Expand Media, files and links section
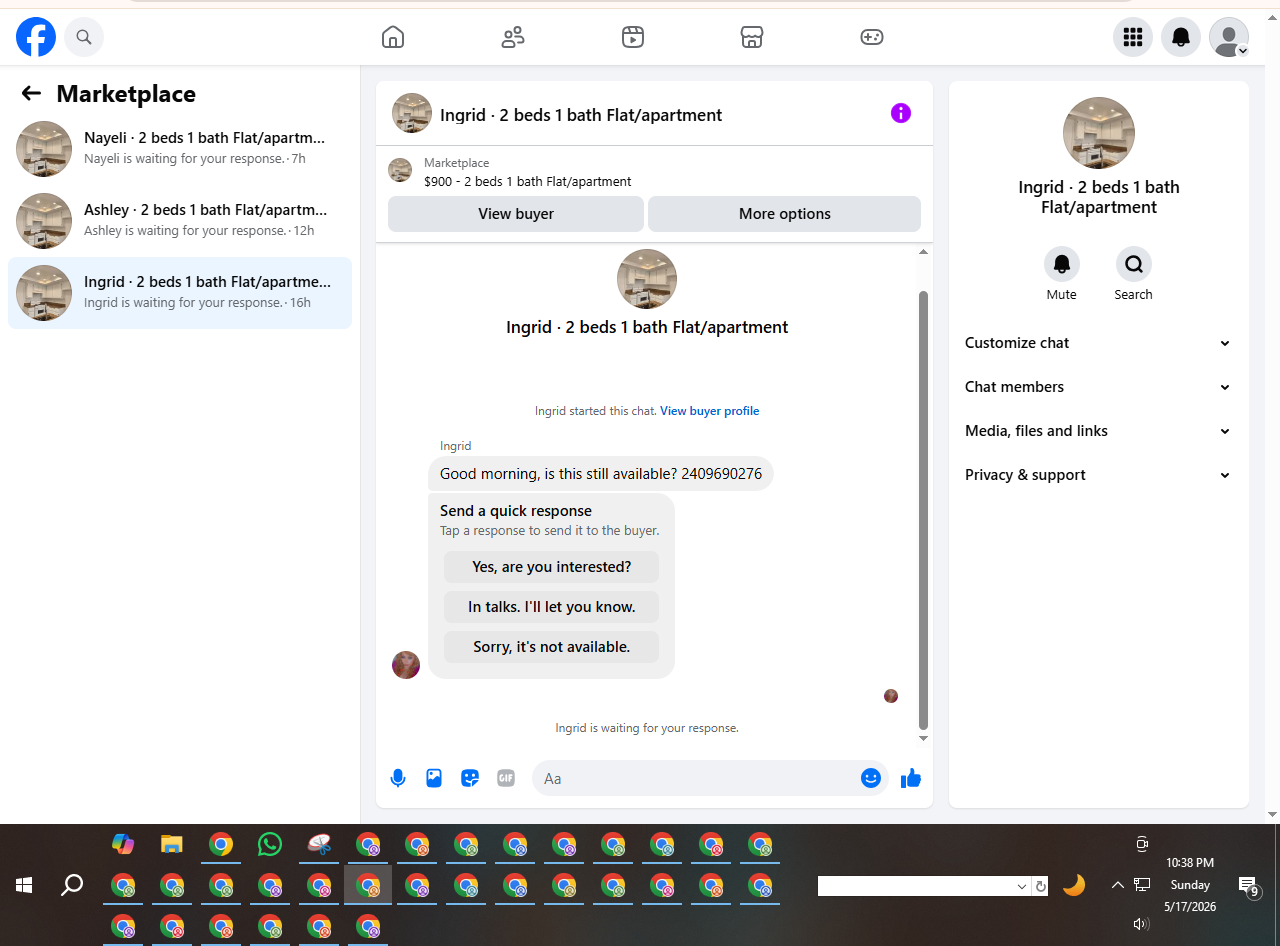 [1099, 431]
